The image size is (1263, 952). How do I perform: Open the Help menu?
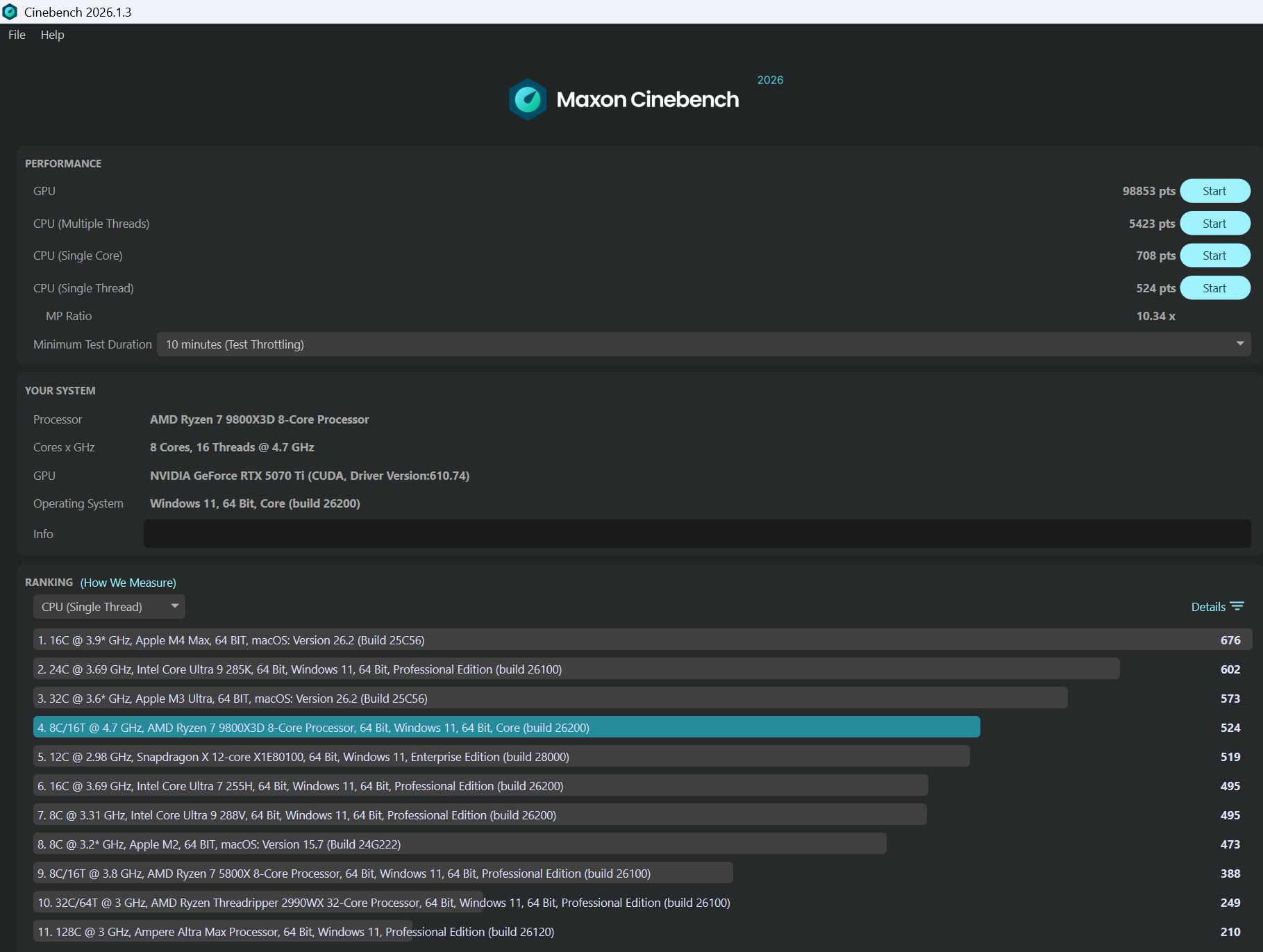click(x=52, y=35)
